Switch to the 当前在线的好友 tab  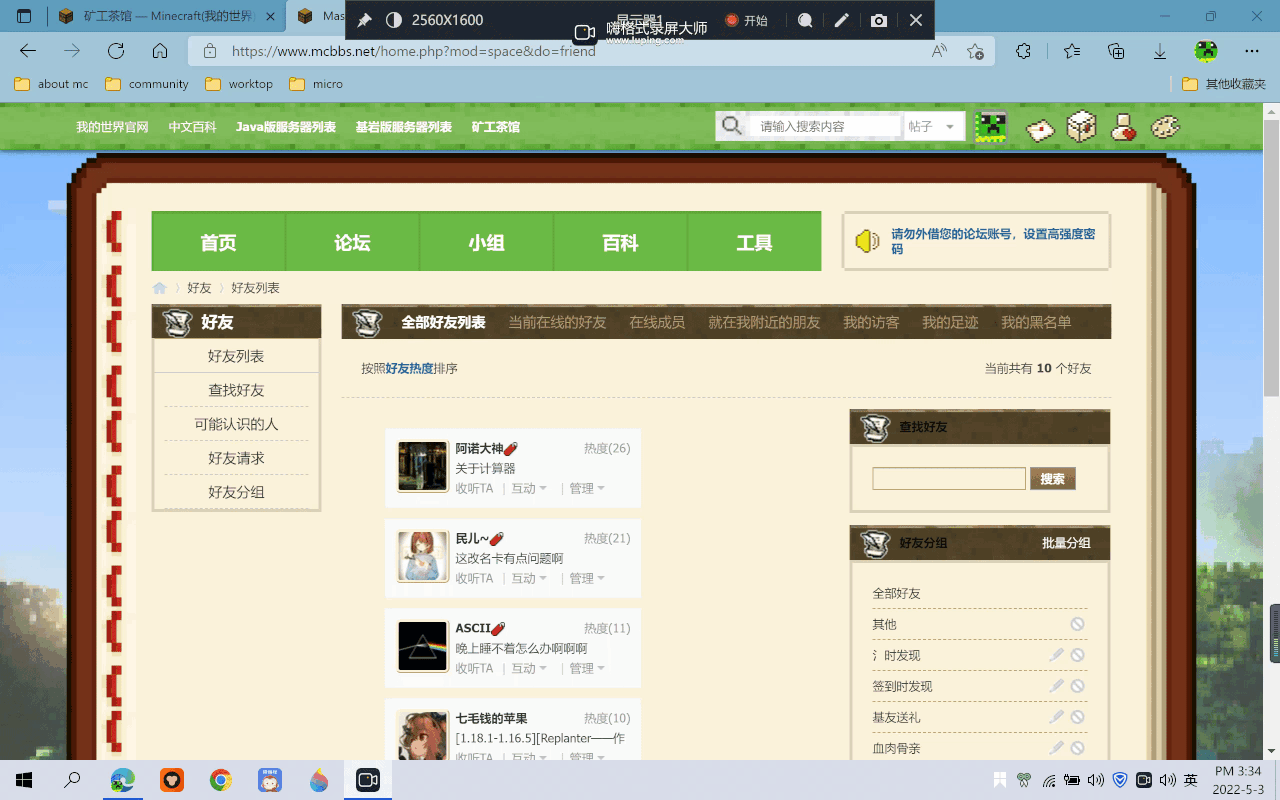pyautogui.click(x=556, y=322)
